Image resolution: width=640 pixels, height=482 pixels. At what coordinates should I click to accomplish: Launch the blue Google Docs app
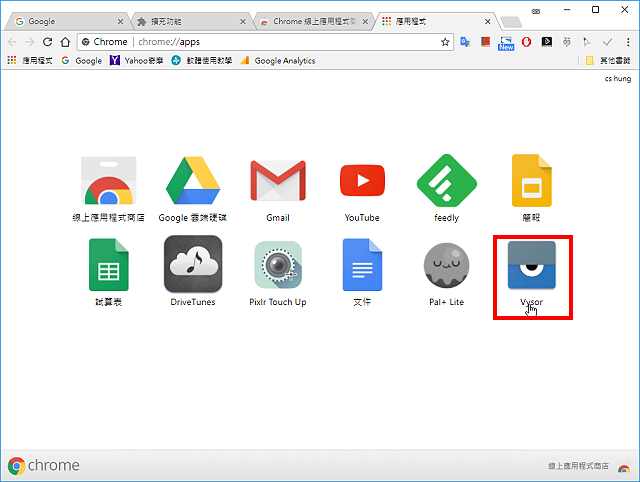tap(362, 265)
